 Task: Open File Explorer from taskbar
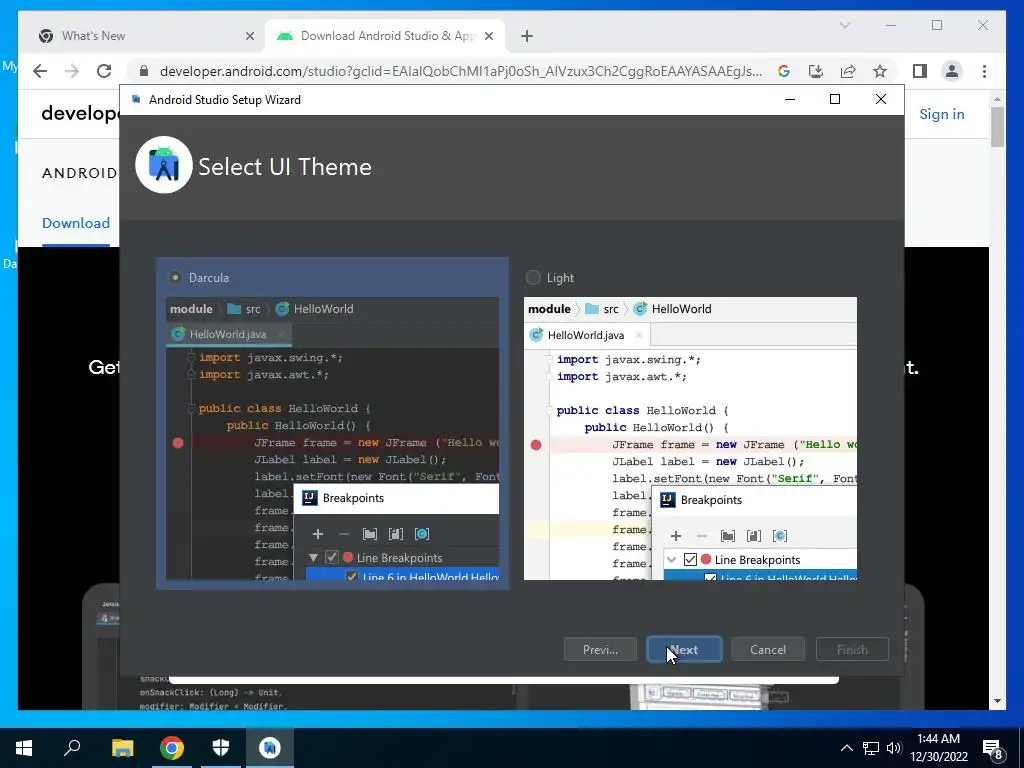tap(122, 748)
